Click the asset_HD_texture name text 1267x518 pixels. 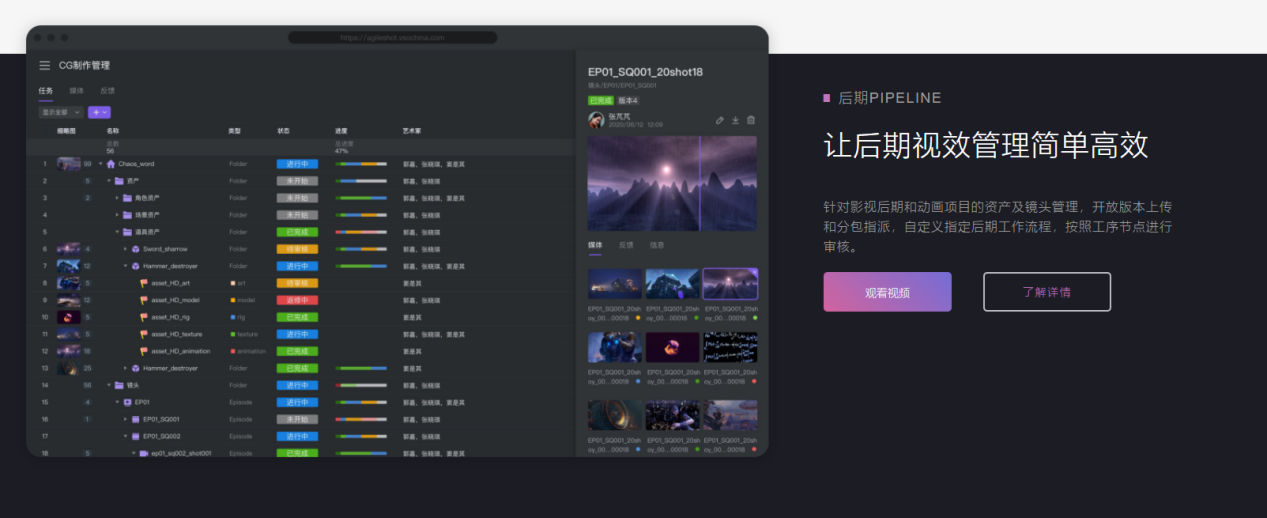click(176, 334)
